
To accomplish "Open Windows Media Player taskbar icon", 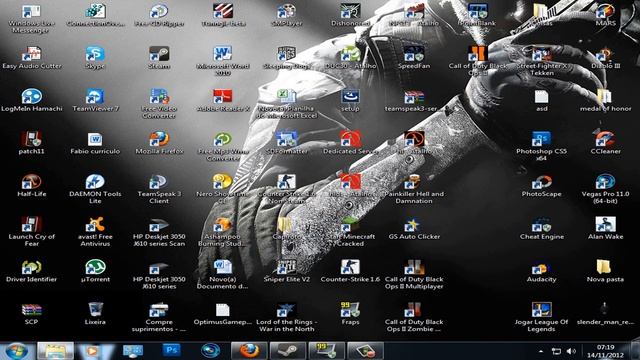I will pos(92,351).
